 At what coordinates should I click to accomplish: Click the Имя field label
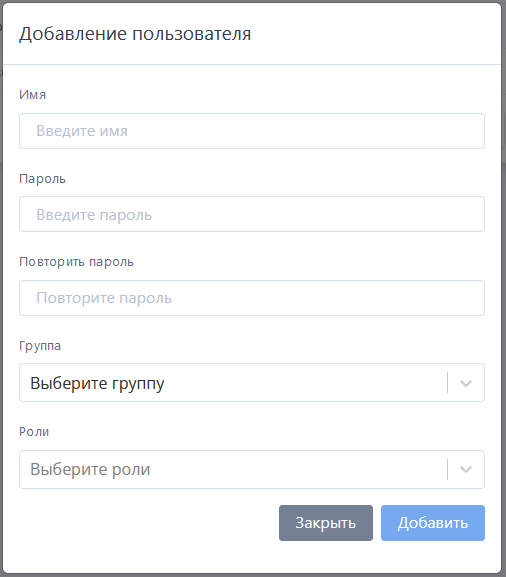coord(33,95)
